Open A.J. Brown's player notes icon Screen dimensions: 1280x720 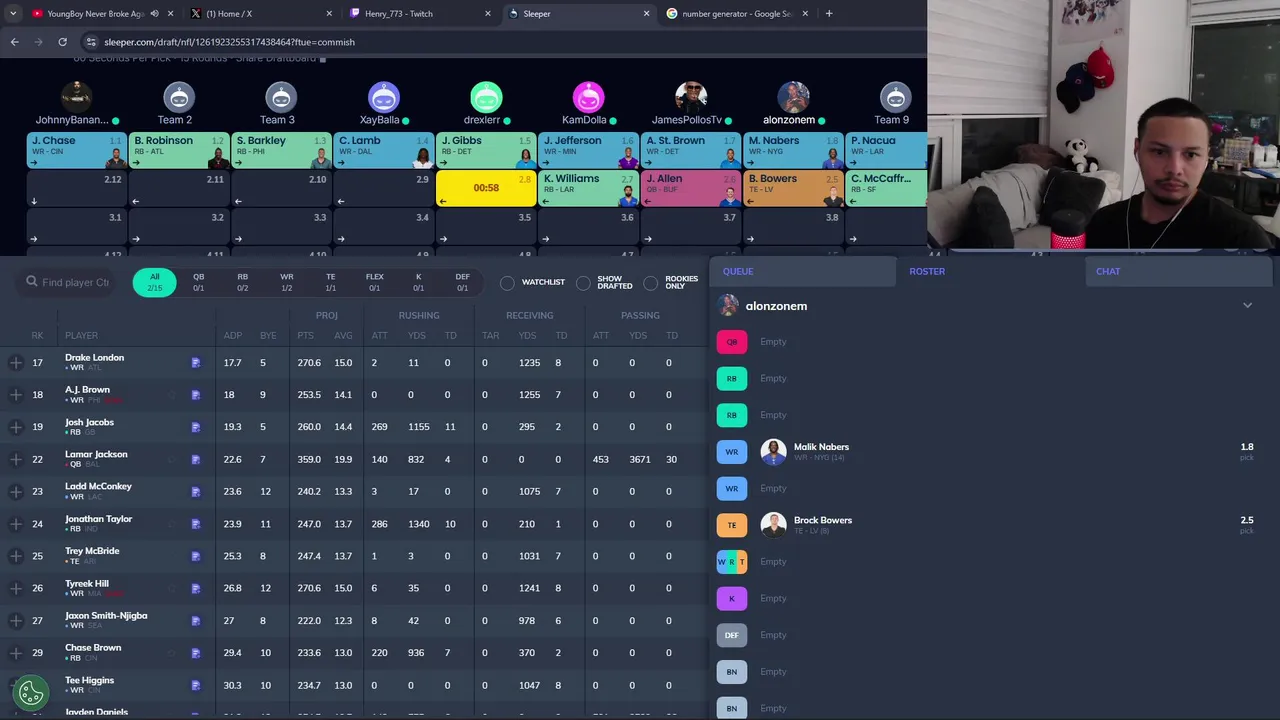pos(196,395)
